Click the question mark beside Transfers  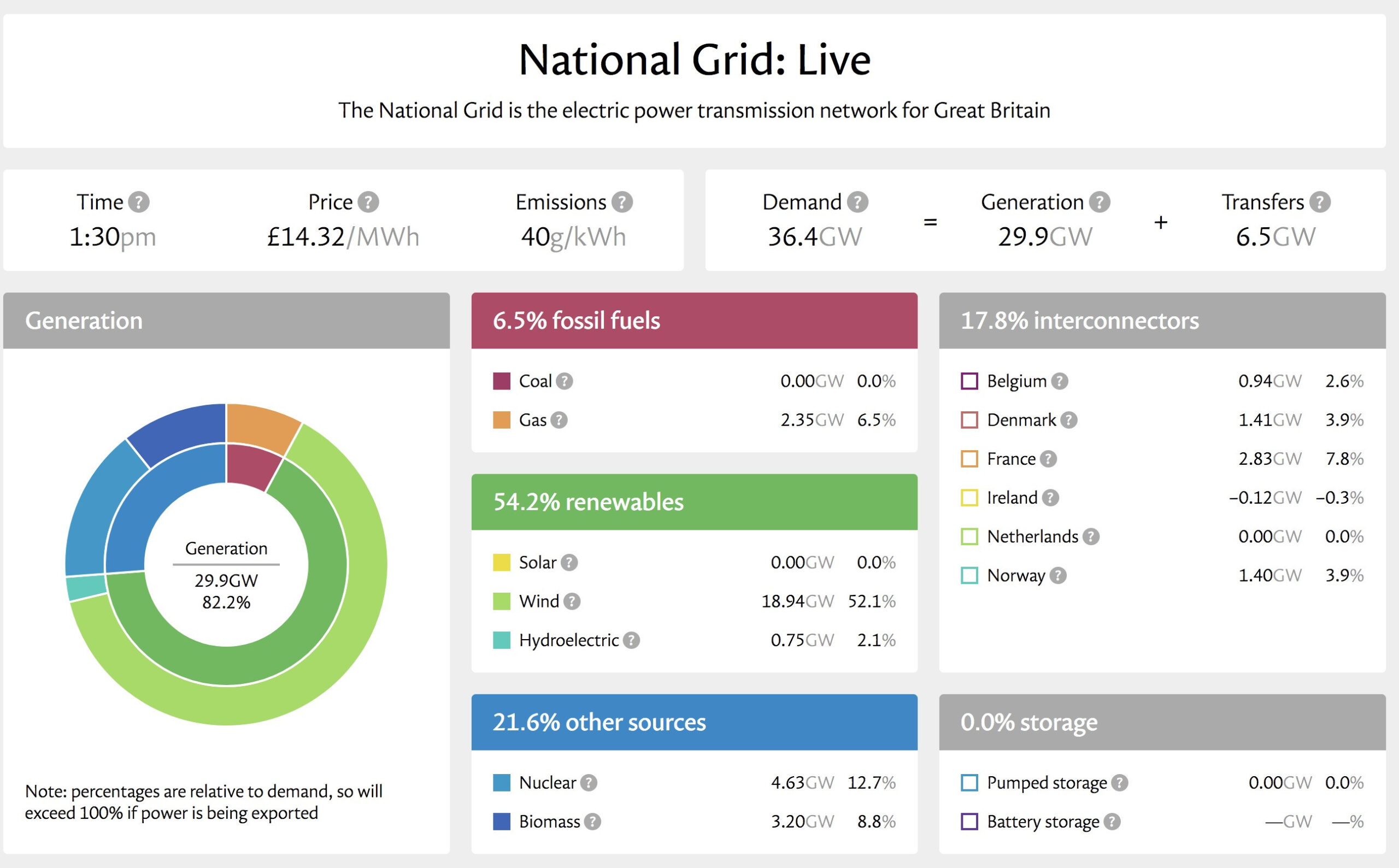pyautogui.click(x=1320, y=202)
